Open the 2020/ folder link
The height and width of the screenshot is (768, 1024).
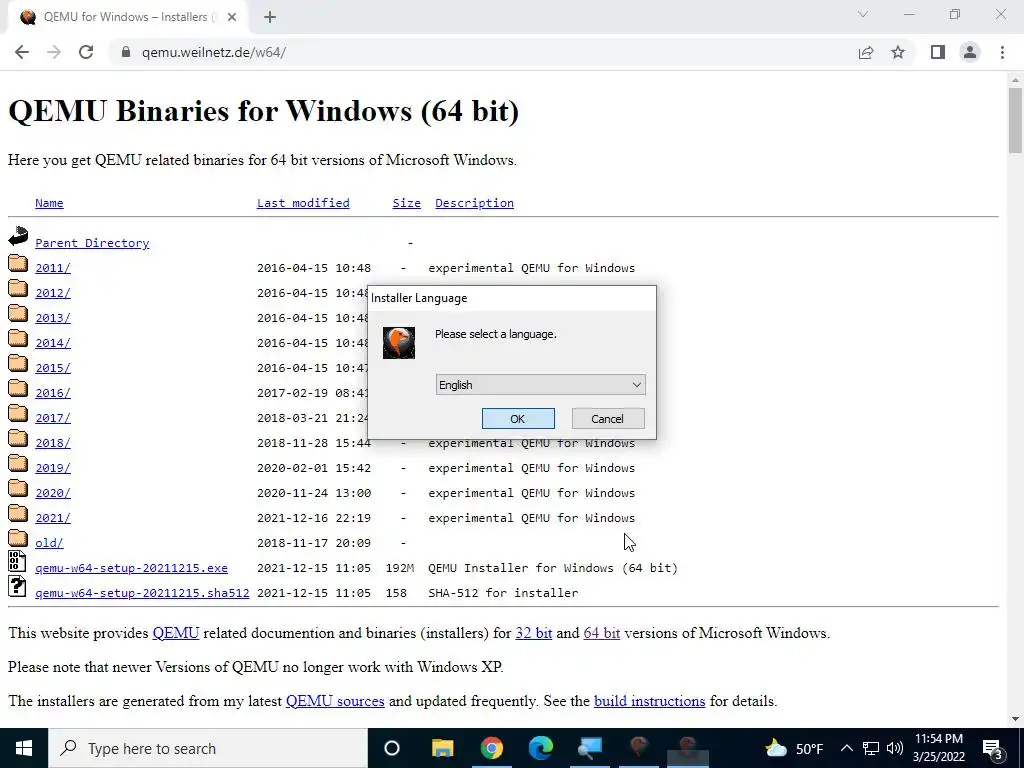53,493
